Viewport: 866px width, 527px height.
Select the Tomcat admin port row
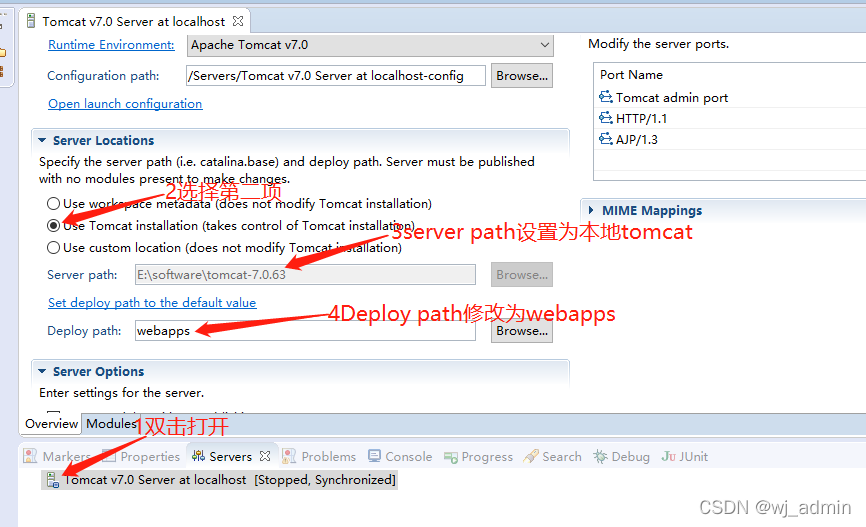coord(729,97)
